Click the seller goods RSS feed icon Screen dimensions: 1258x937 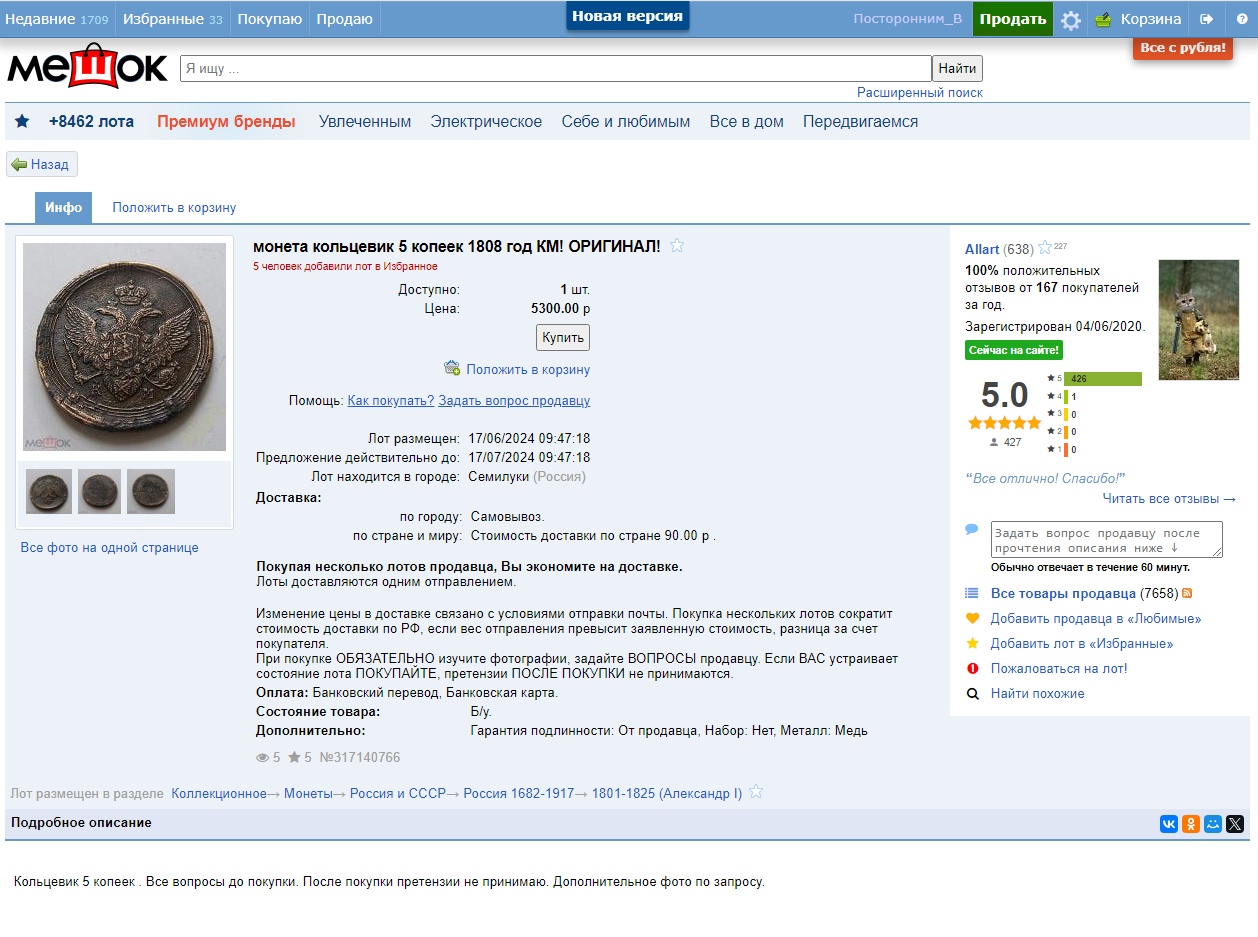(x=1187, y=593)
